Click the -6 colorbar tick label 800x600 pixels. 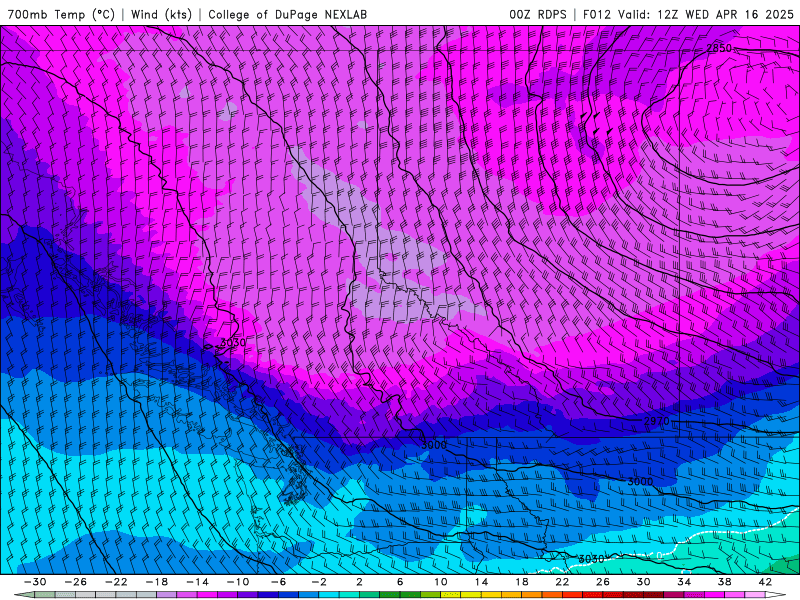click(x=278, y=582)
